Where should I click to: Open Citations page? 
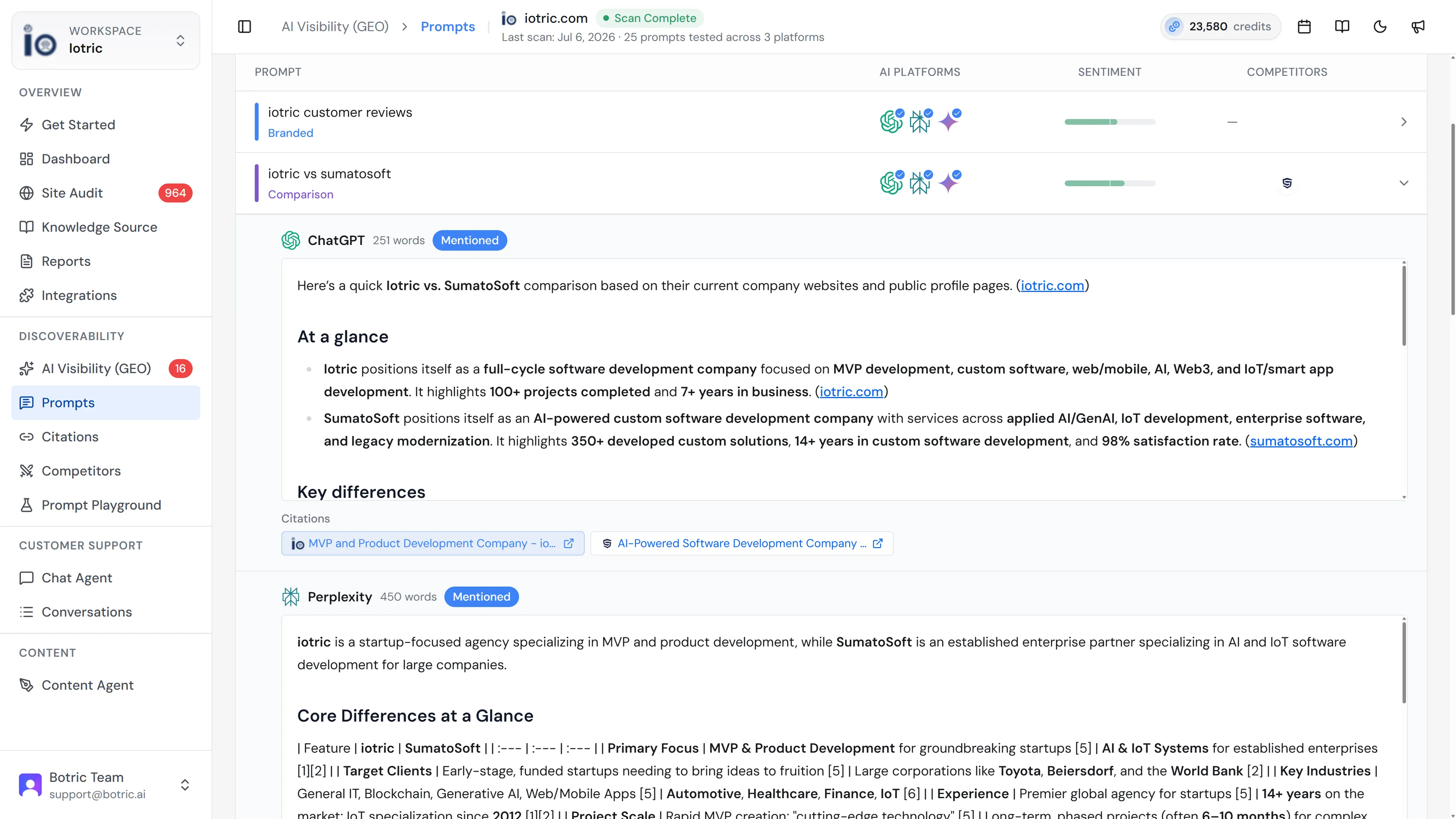point(106,437)
